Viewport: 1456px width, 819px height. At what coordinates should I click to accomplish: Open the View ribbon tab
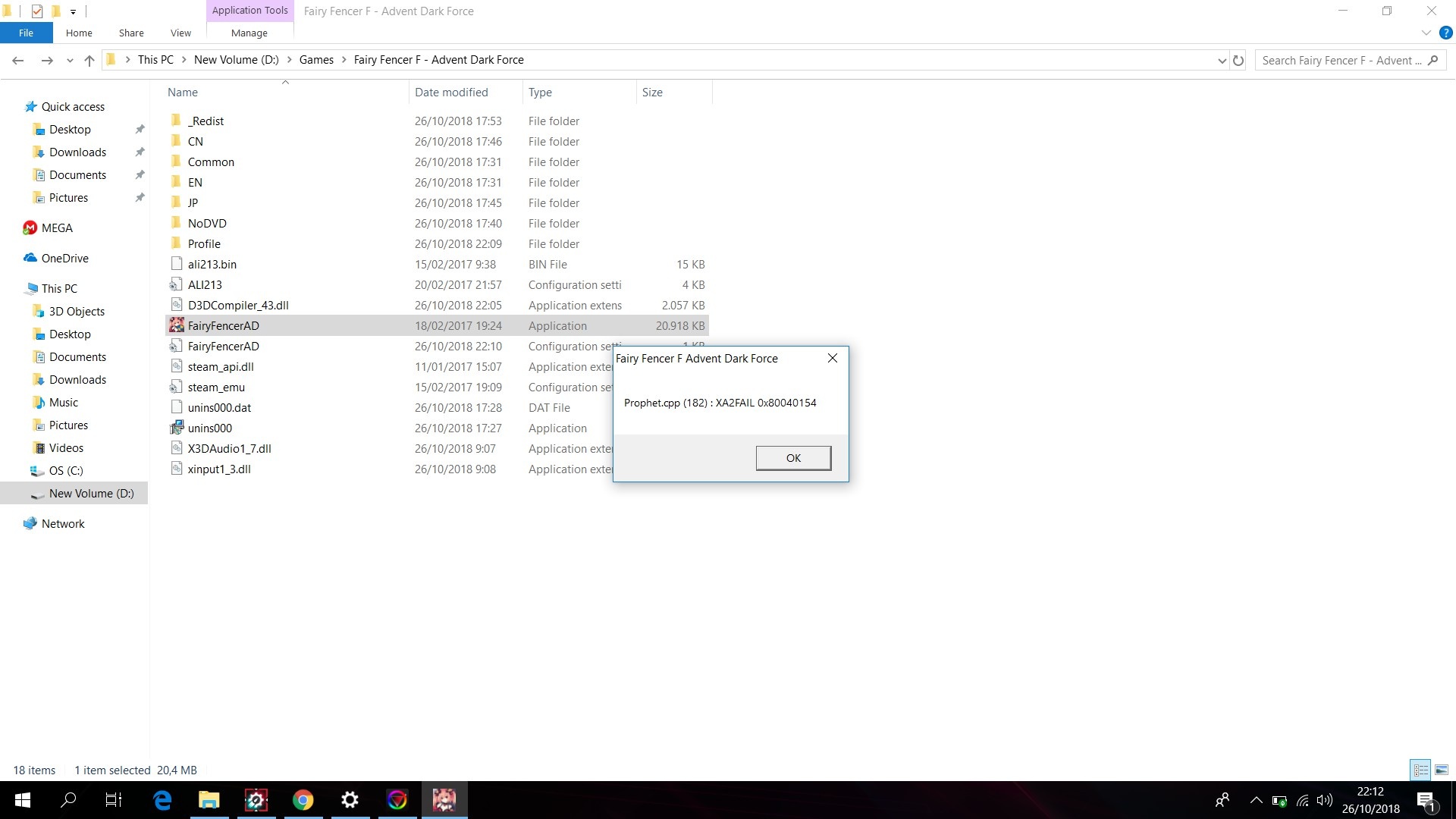click(x=180, y=33)
